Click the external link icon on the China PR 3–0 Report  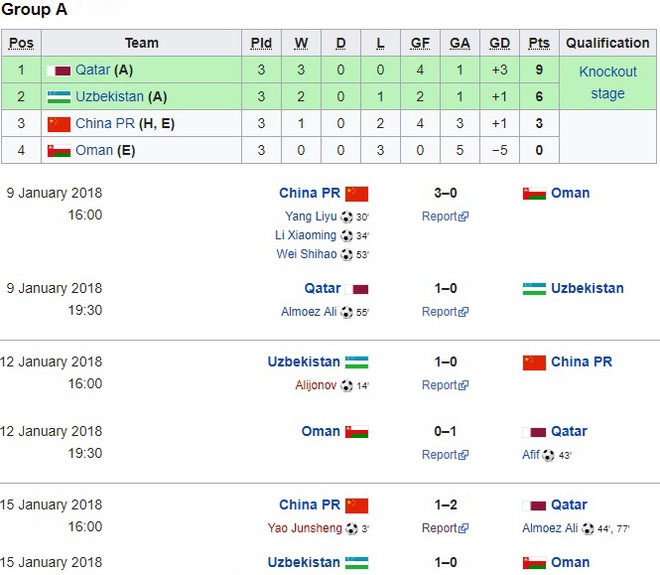point(463,217)
